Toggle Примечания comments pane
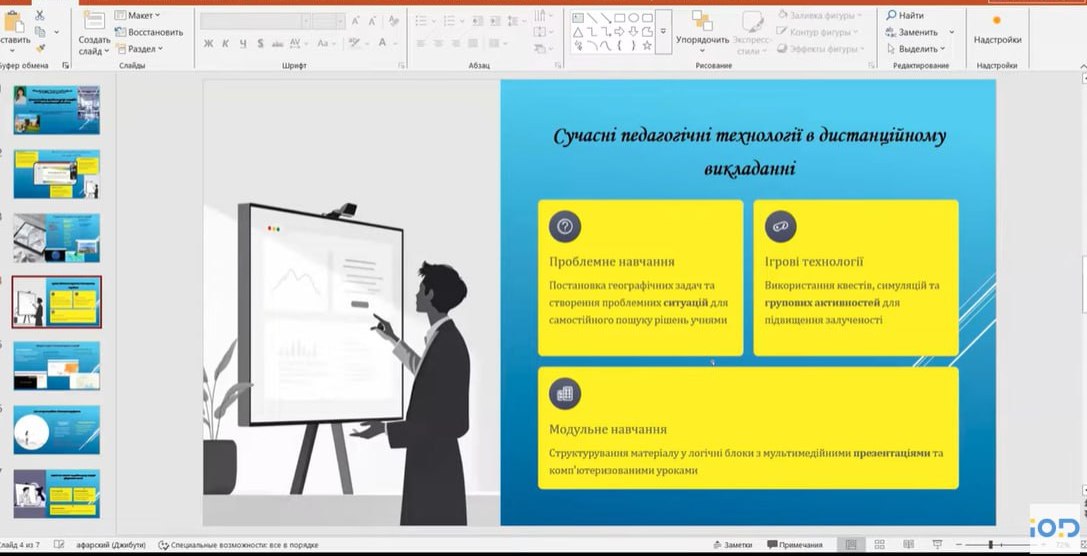Image resolution: width=1087 pixels, height=556 pixels. [795, 545]
